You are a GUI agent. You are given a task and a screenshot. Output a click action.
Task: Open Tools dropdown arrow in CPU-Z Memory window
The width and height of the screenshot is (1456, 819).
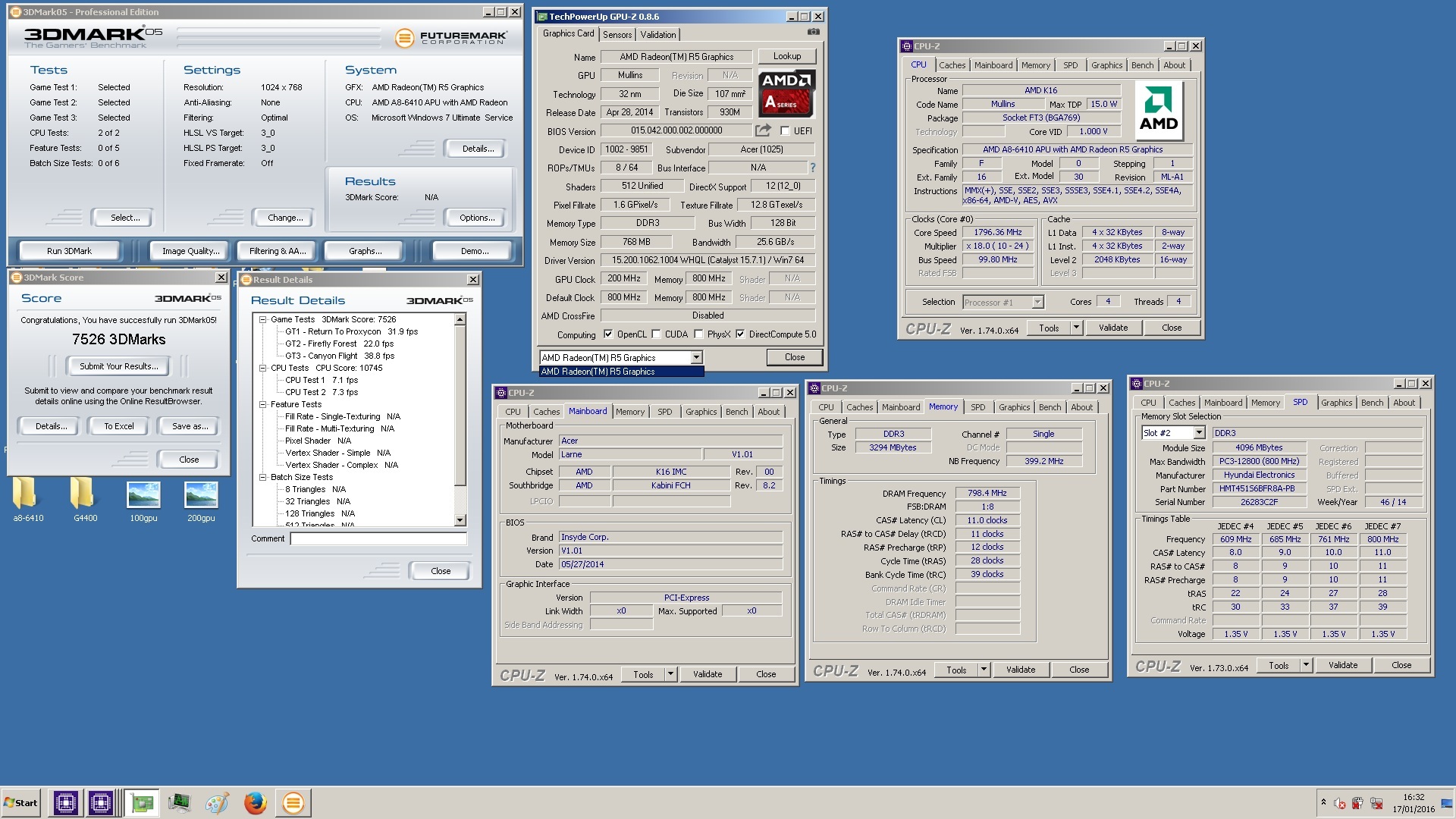[984, 669]
